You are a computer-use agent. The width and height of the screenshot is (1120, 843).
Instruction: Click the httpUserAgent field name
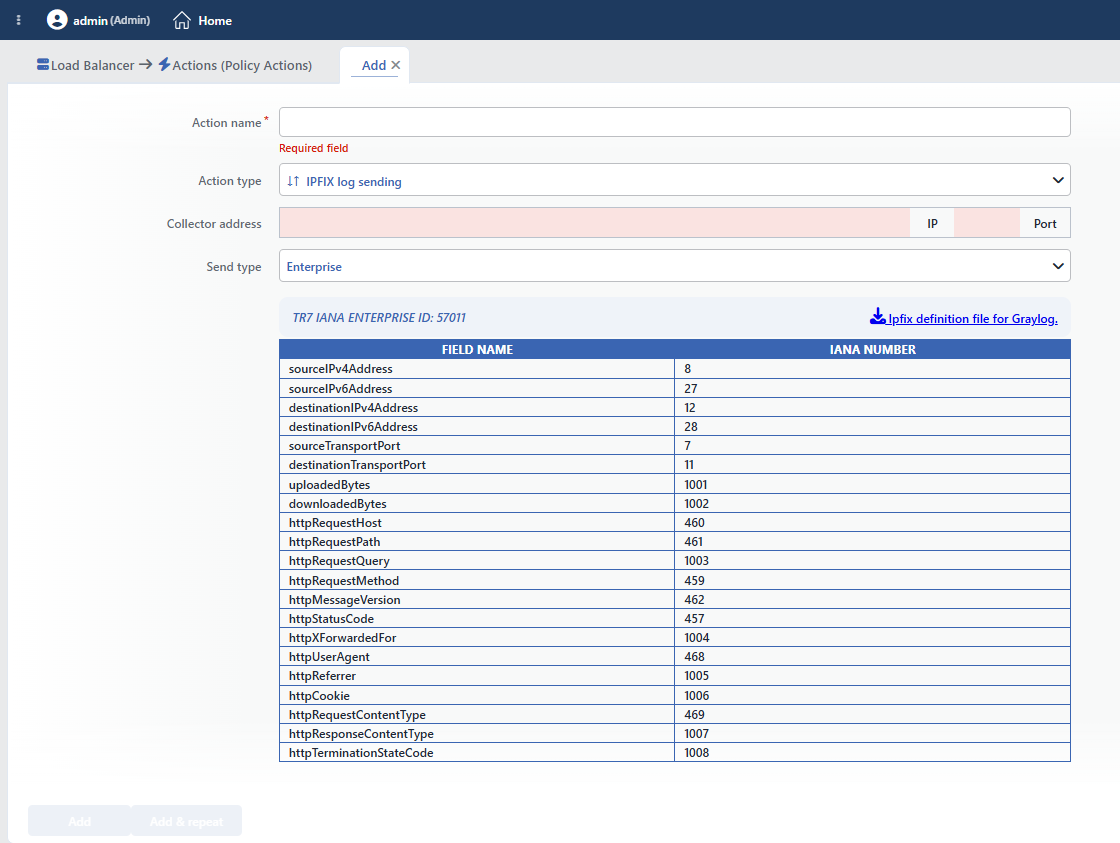tap(329, 657)
